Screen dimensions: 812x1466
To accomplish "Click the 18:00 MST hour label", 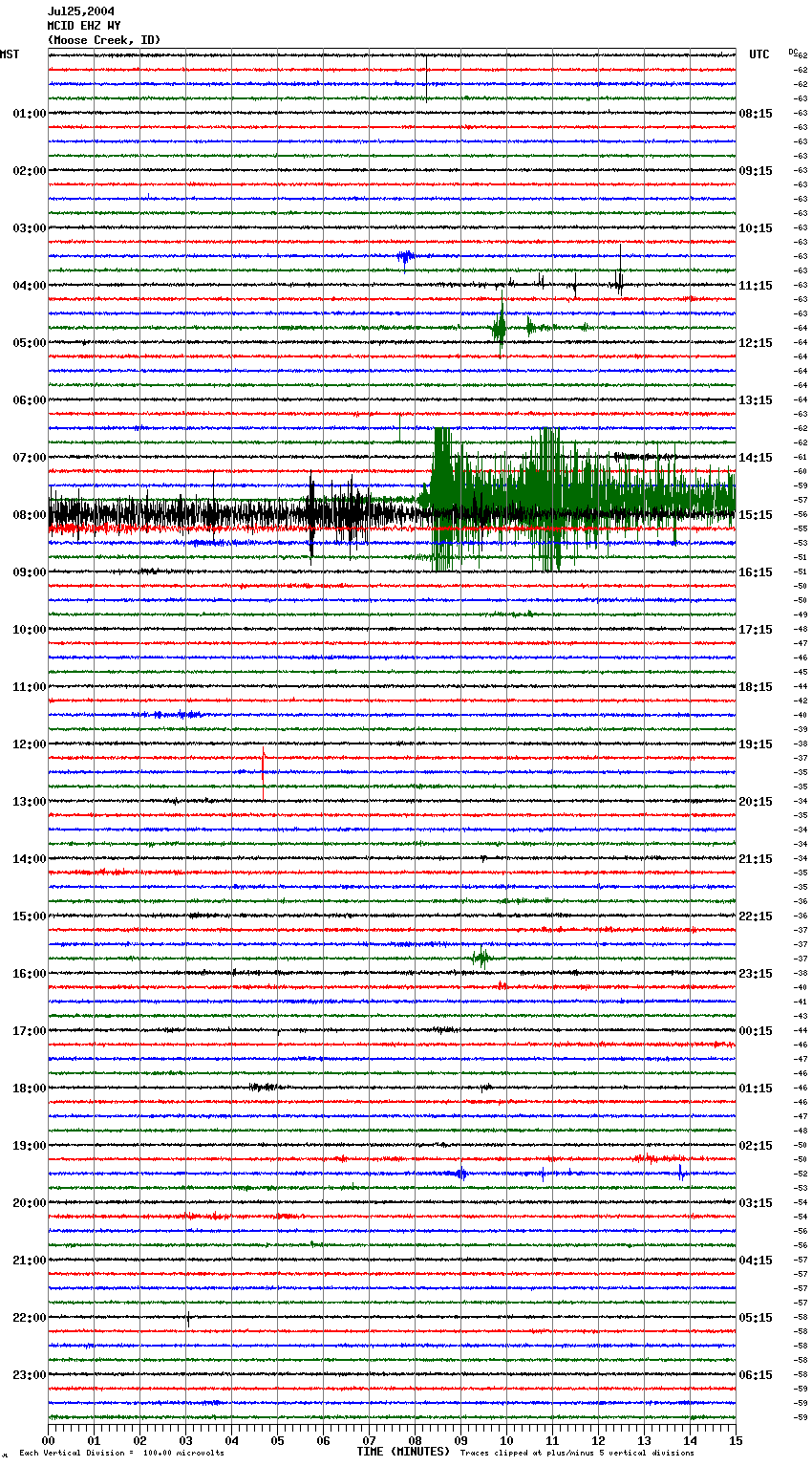I will point(30,1089).
